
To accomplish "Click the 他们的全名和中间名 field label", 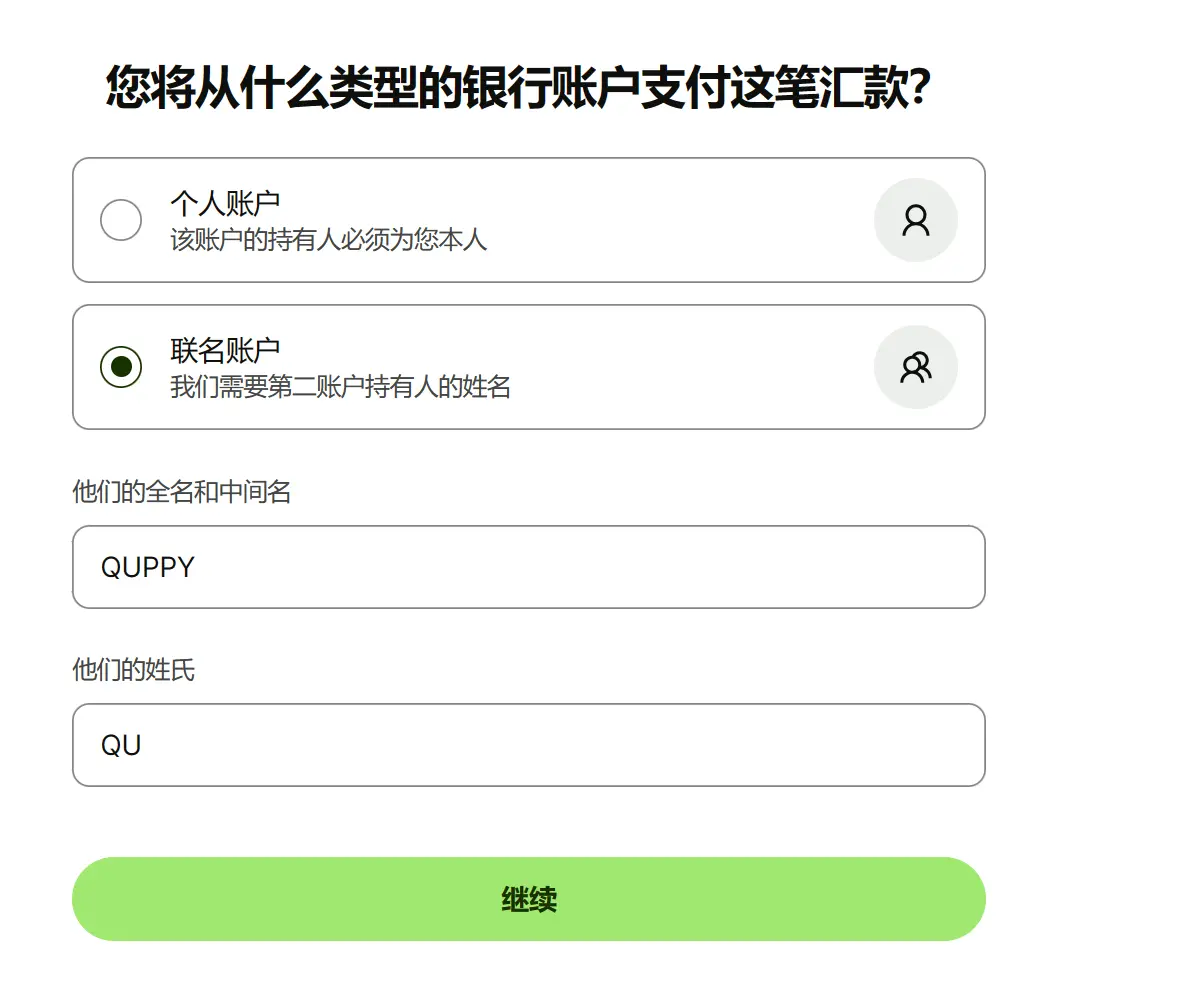I will coord(182,492).
